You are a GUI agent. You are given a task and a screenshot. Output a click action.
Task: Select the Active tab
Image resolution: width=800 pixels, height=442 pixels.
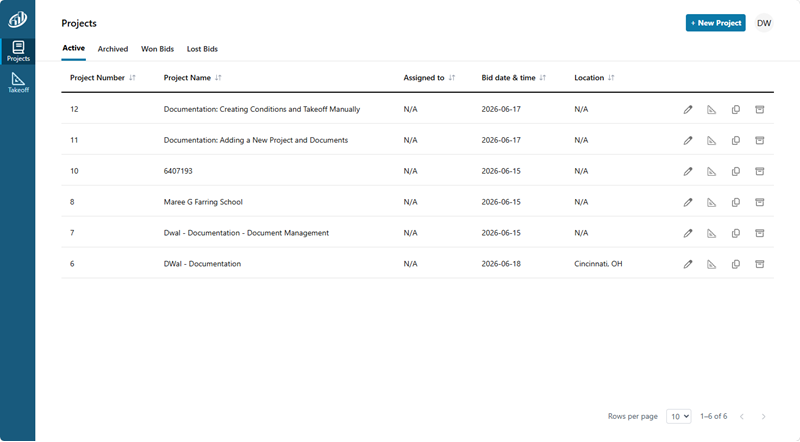73,48
